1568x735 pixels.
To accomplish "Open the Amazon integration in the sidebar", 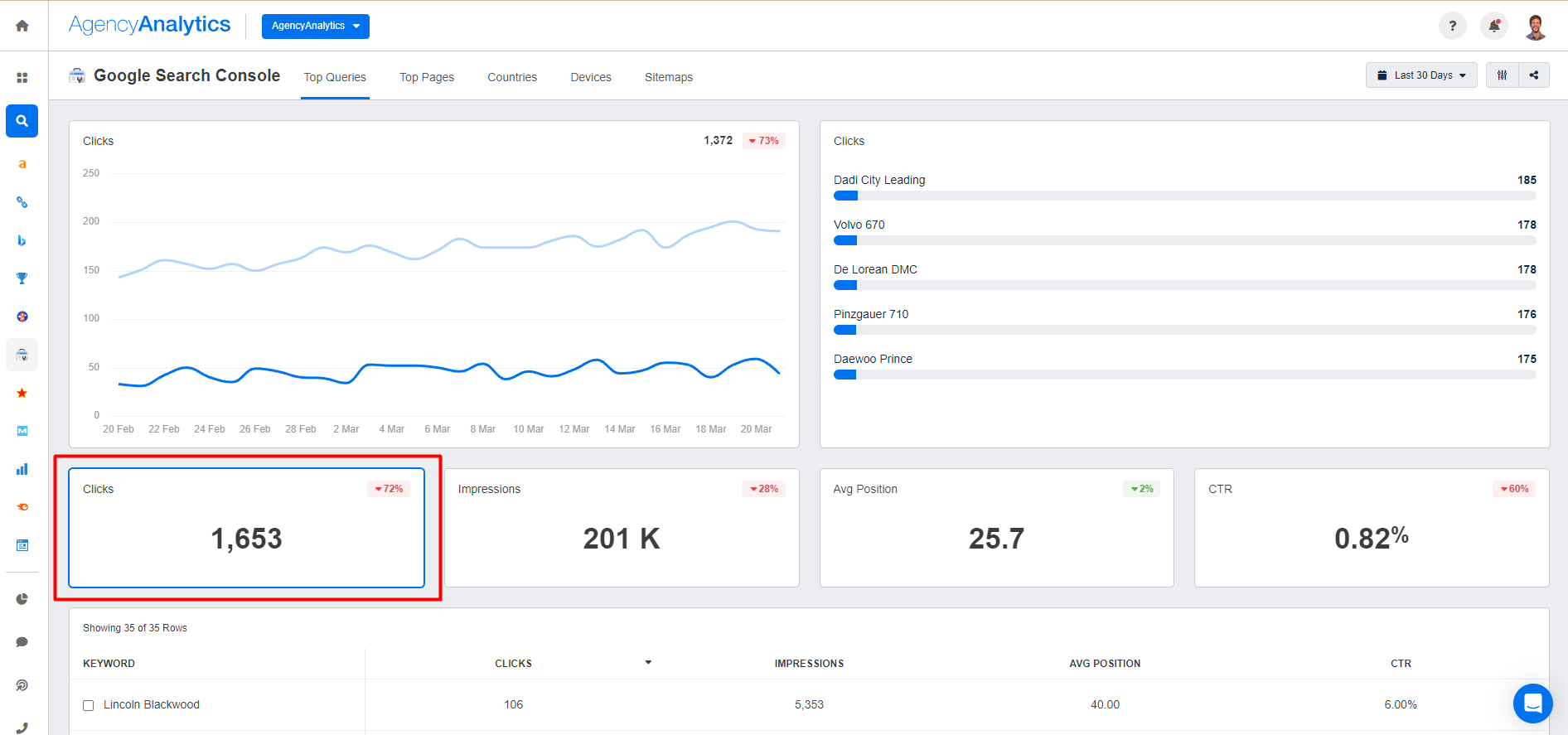I will 22,164.
